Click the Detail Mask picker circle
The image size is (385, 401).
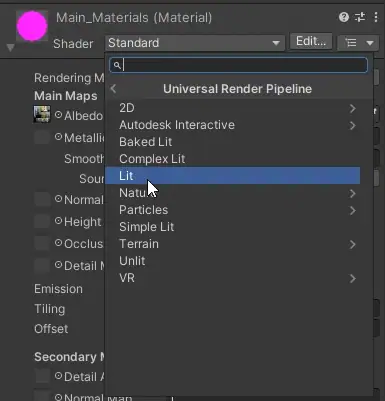(x=58, y=265)
